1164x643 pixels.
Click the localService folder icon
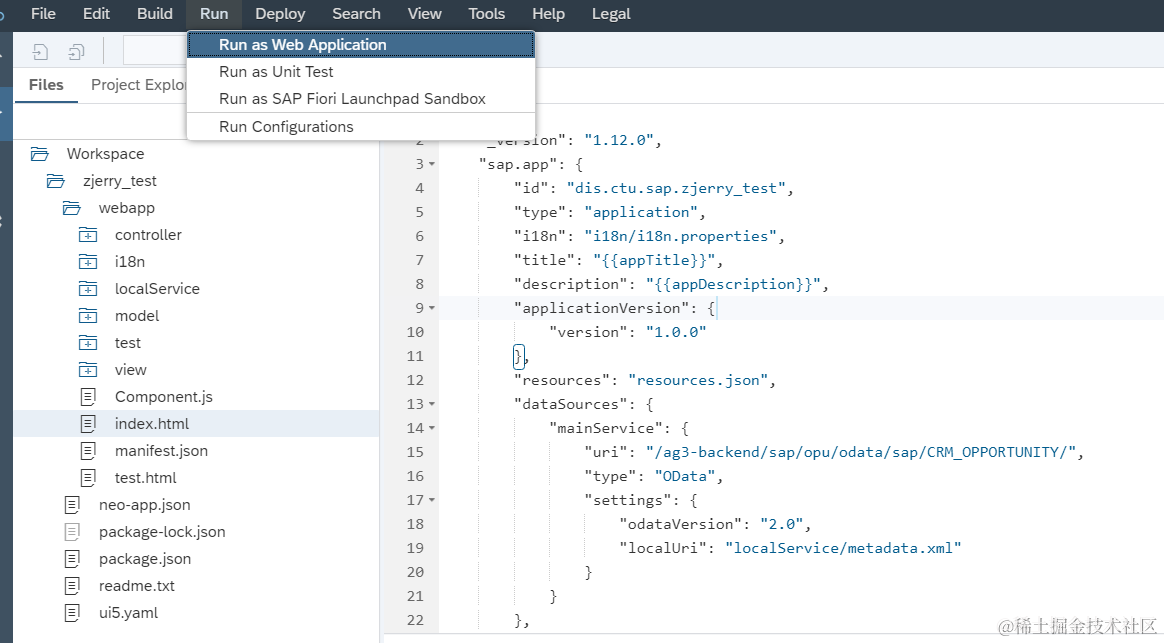(x=88, y=289)
